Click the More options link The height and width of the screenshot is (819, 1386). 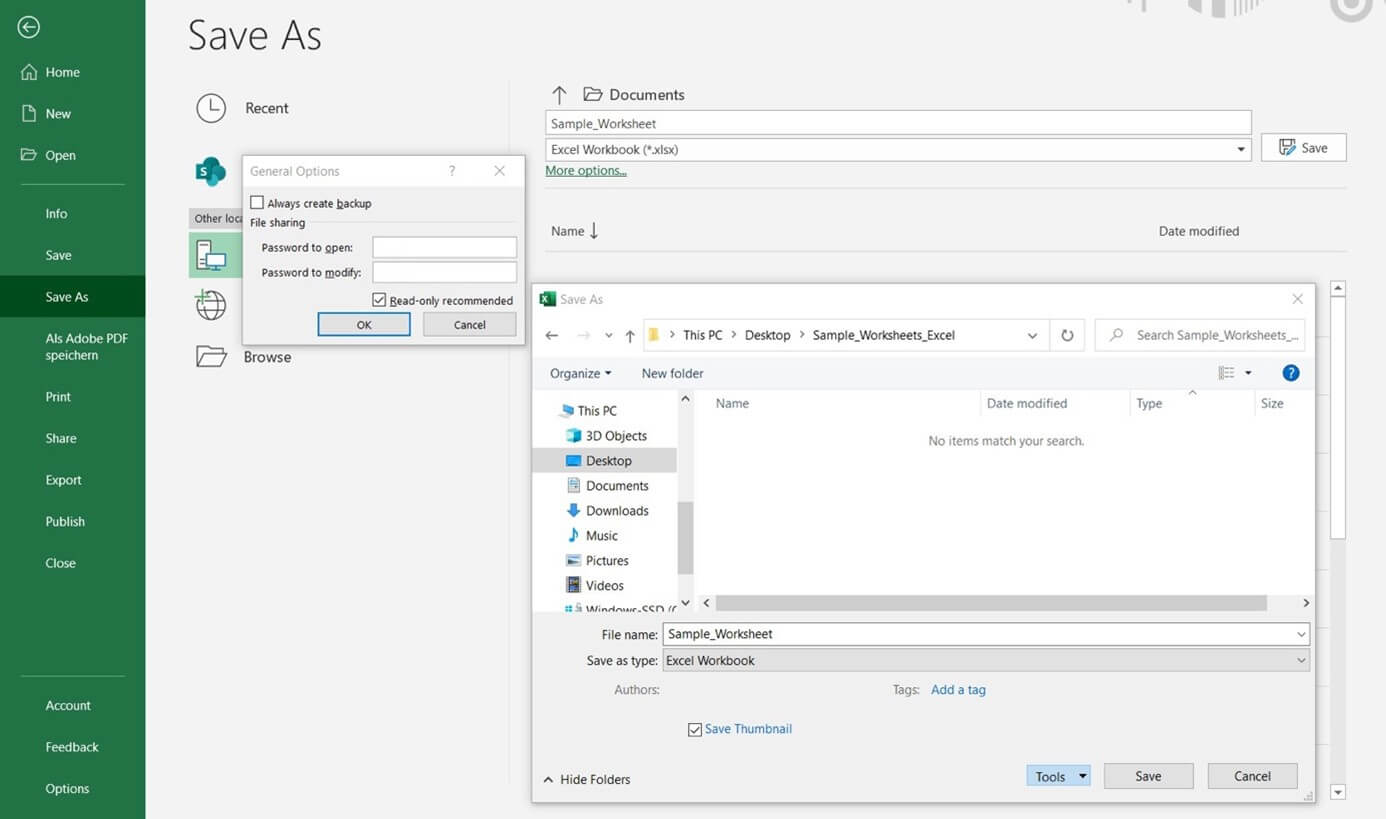(585, 170)
